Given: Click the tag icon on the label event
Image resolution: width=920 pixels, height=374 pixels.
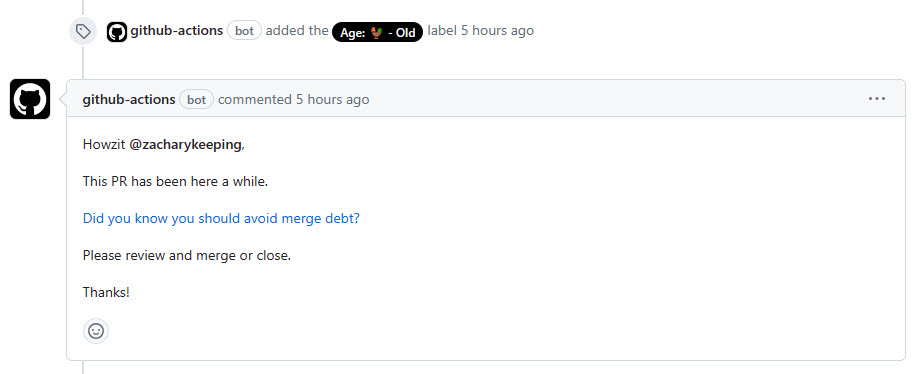Looking at the screenshot, I should tap(83, 31).
